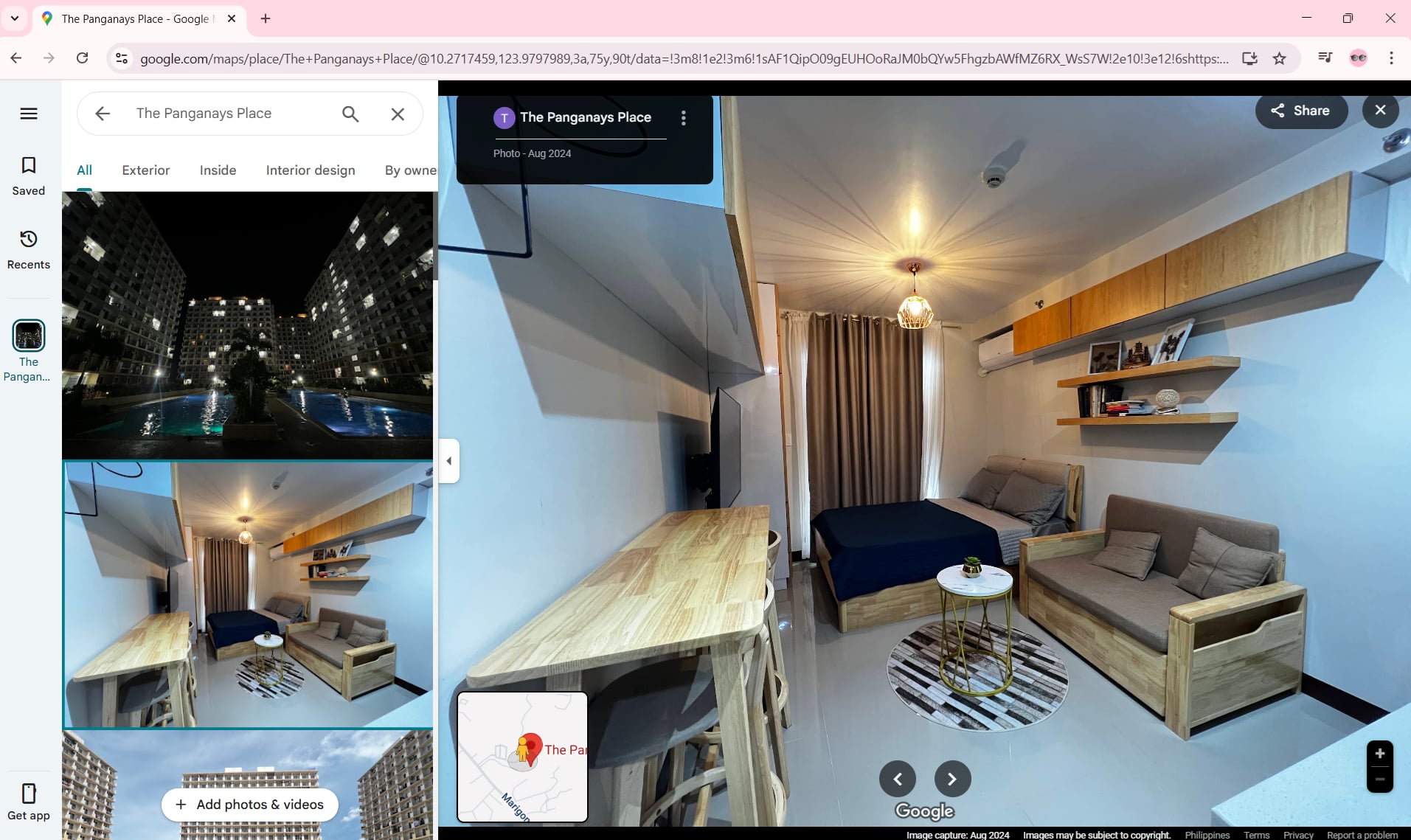Switch to the Exterior tab
Image resolution: width=1411 pixels, height=840 pixels.
pos(146,170)
